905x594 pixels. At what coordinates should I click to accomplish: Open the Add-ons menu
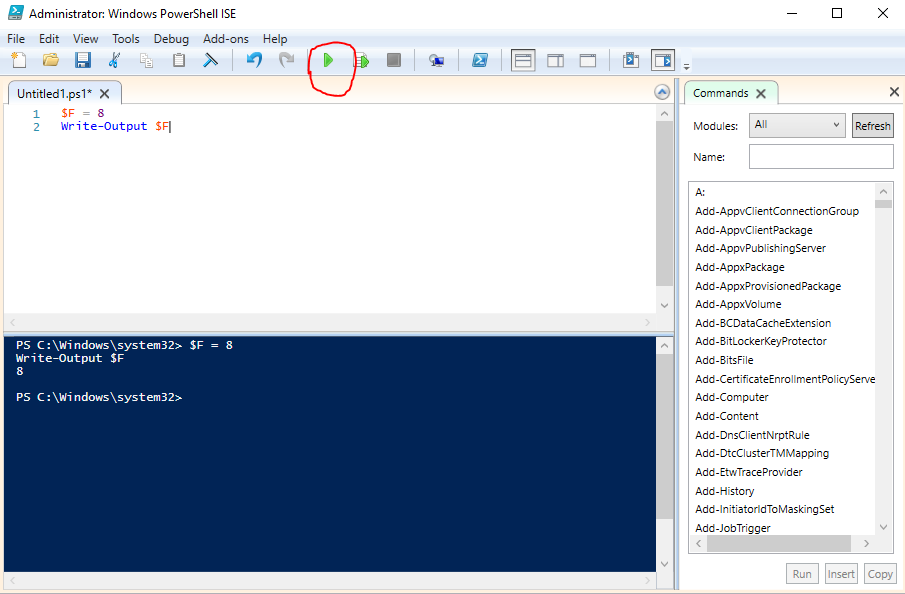[x=226, y=39]
